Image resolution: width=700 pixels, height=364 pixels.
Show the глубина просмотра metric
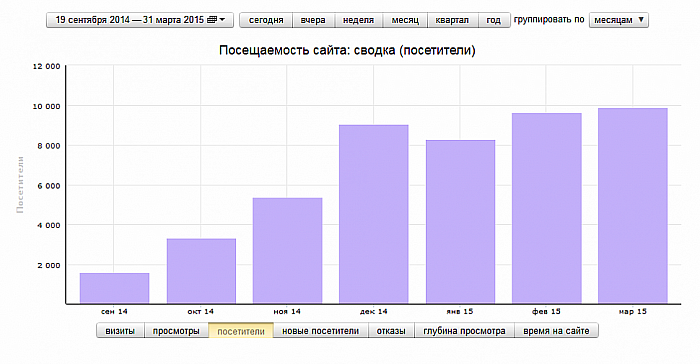point(464,331)
